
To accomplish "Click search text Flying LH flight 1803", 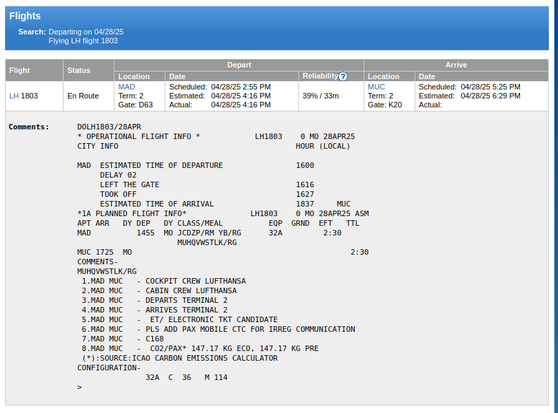I will coord(83,41).
